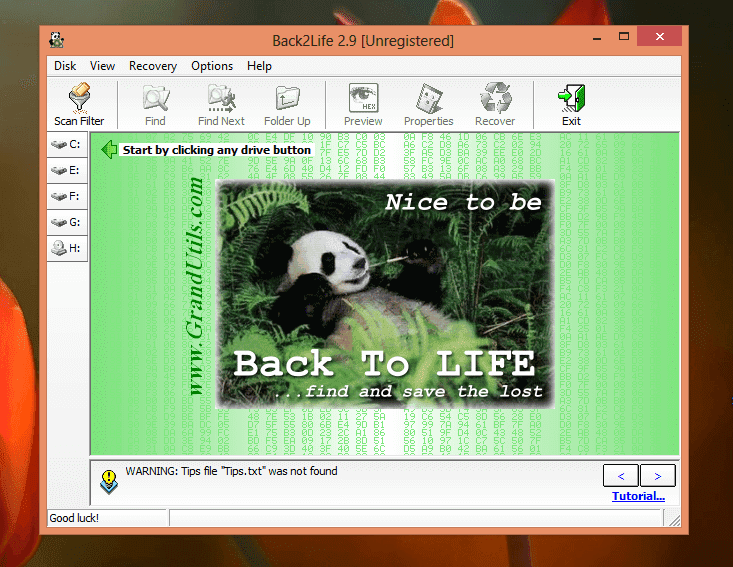Click 'Start by clicking any drive button' text
This screenshot has height=567, width=733.
point(217,150)
